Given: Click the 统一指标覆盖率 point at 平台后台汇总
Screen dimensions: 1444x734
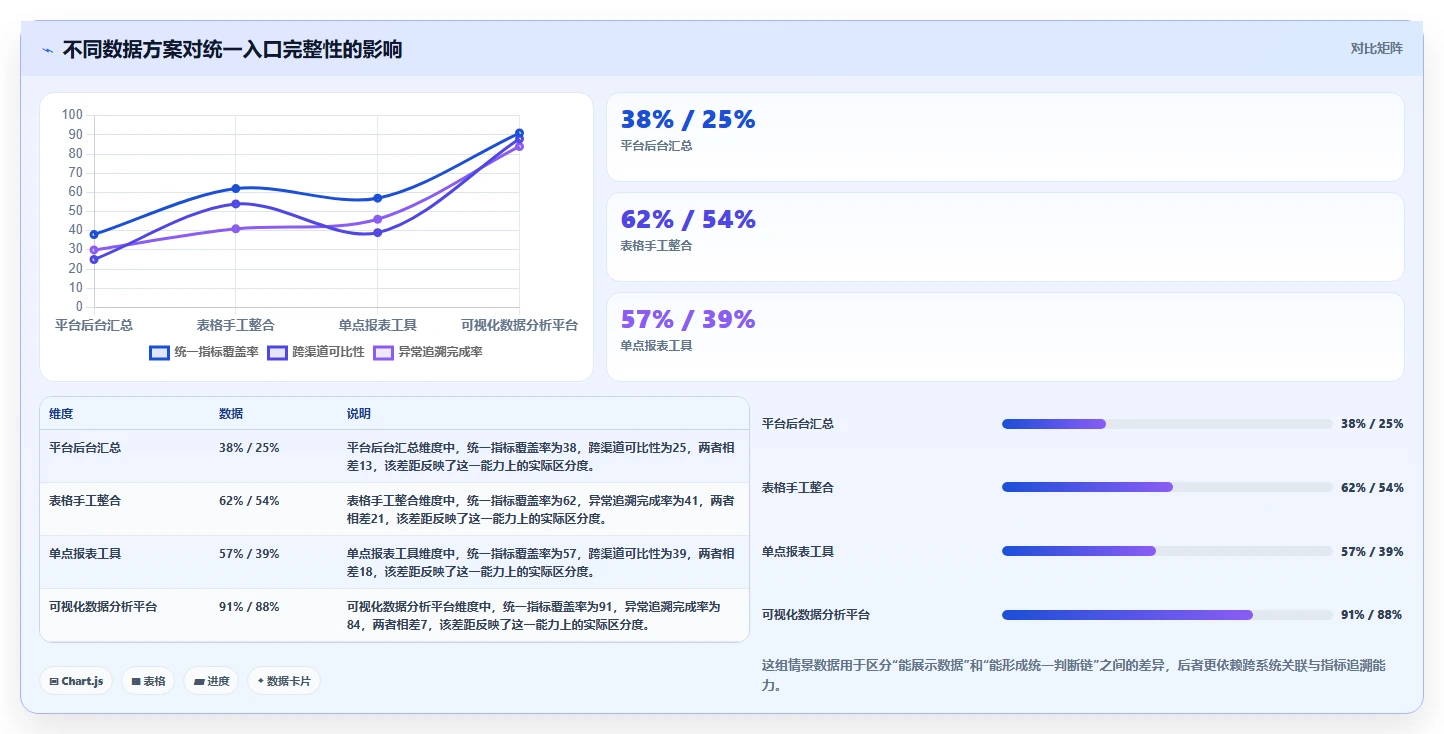Looking at the screenshot, I should tap(94, 234).
